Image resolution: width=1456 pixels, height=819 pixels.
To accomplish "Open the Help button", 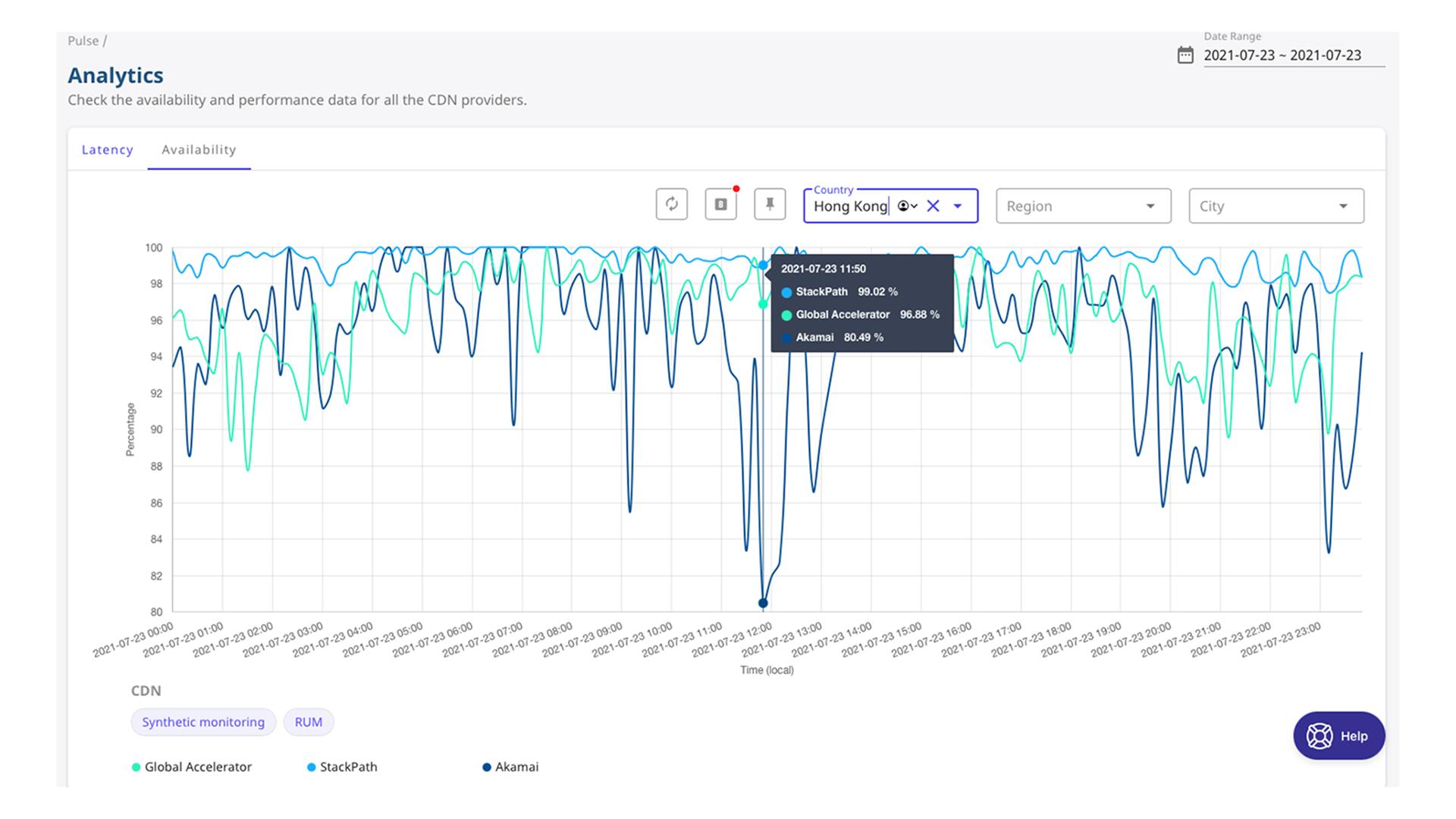I will [x=1338, y=736].
